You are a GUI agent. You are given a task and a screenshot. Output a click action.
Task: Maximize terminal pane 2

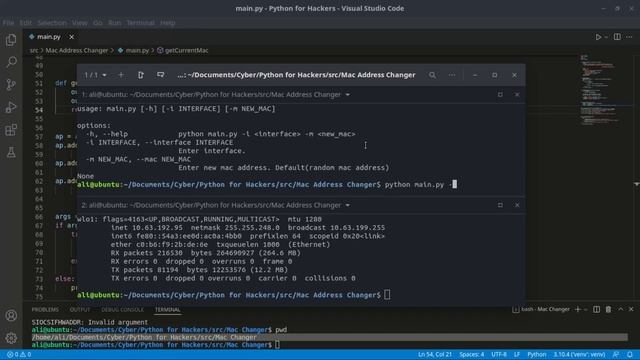coord(500,205)
